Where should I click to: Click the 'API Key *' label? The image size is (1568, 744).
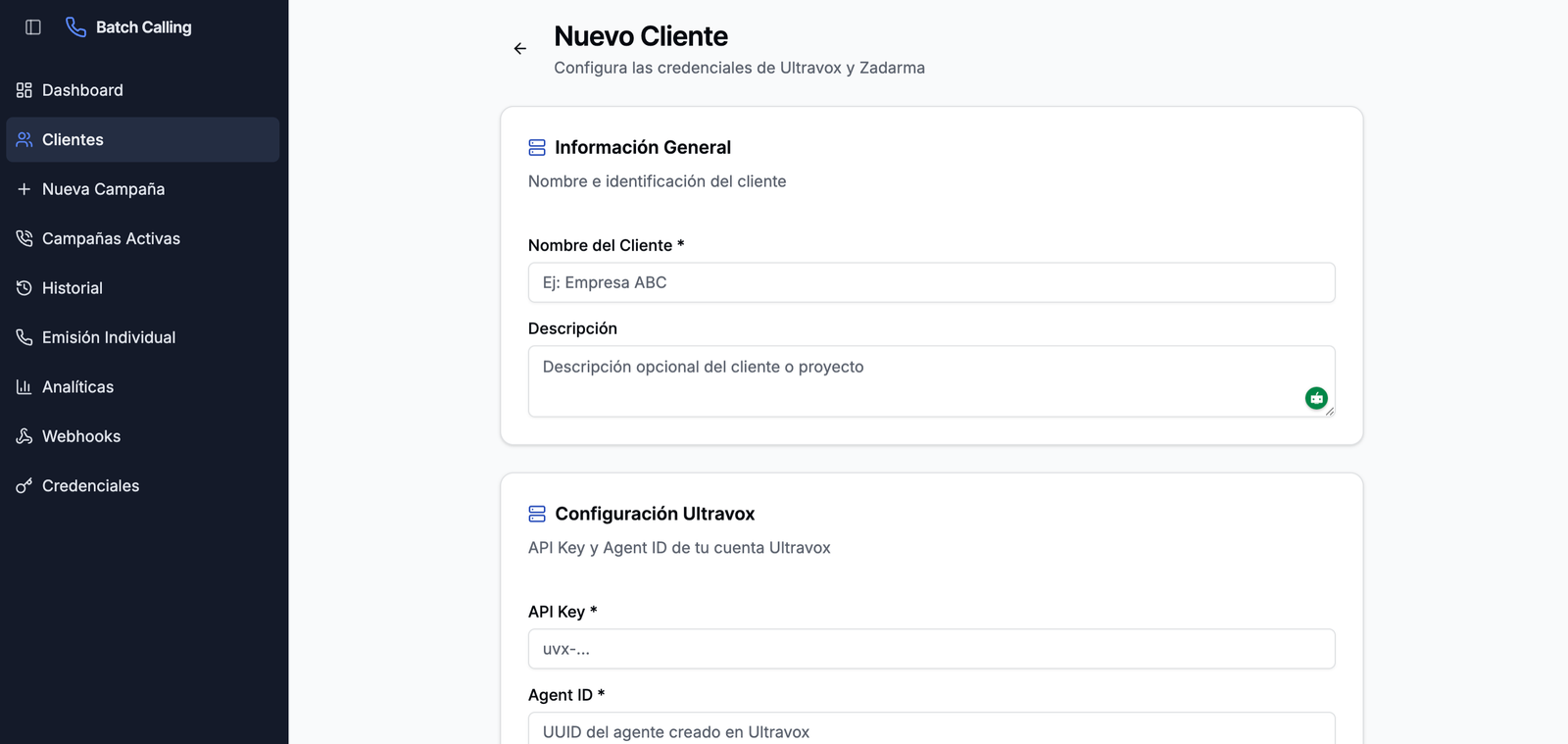[x=563, y=612]
